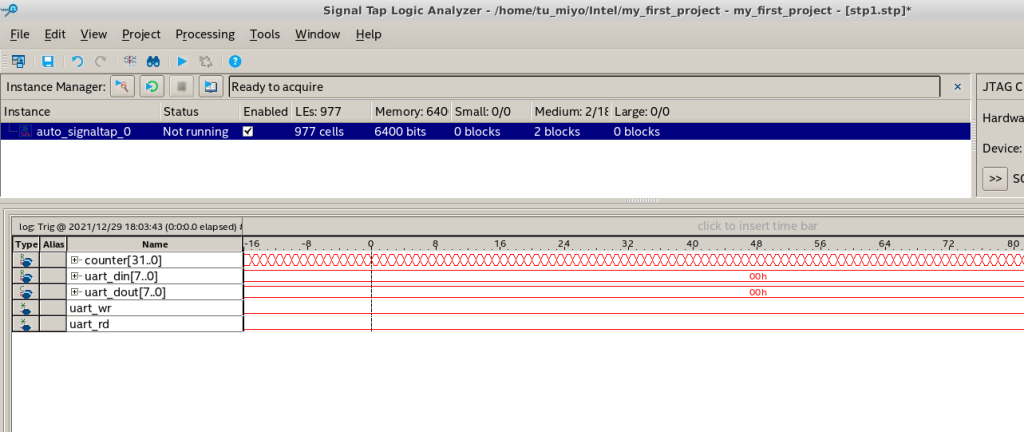Start compilation with the blue play icon
The image size is (1024, 432).
pos(182,61)
